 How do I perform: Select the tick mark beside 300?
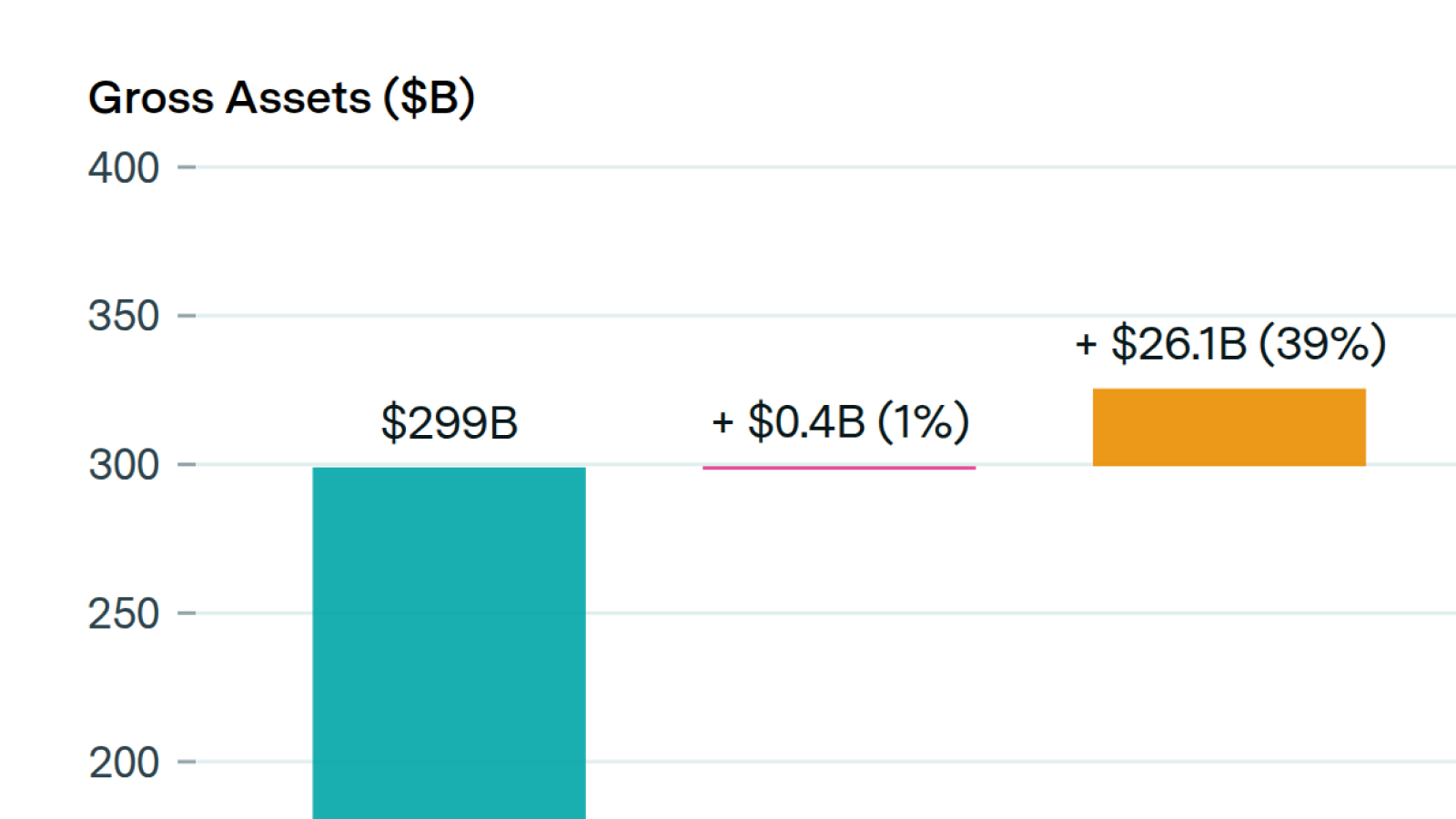pos(187,464)
